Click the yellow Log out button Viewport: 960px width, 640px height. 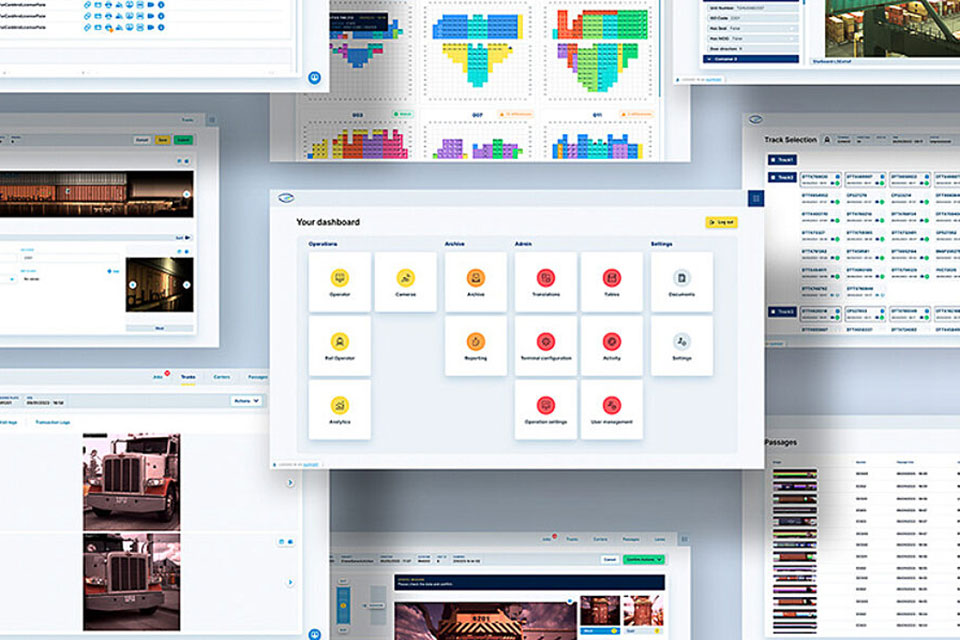721,222
